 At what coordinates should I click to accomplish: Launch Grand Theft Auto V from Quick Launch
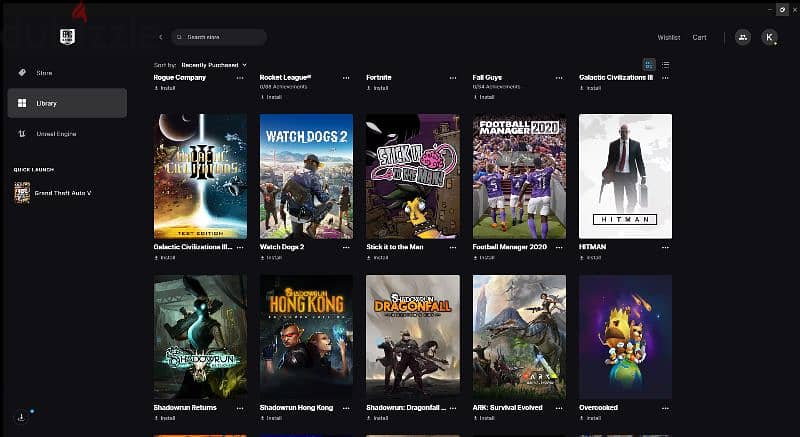click(x=53, y=193)
